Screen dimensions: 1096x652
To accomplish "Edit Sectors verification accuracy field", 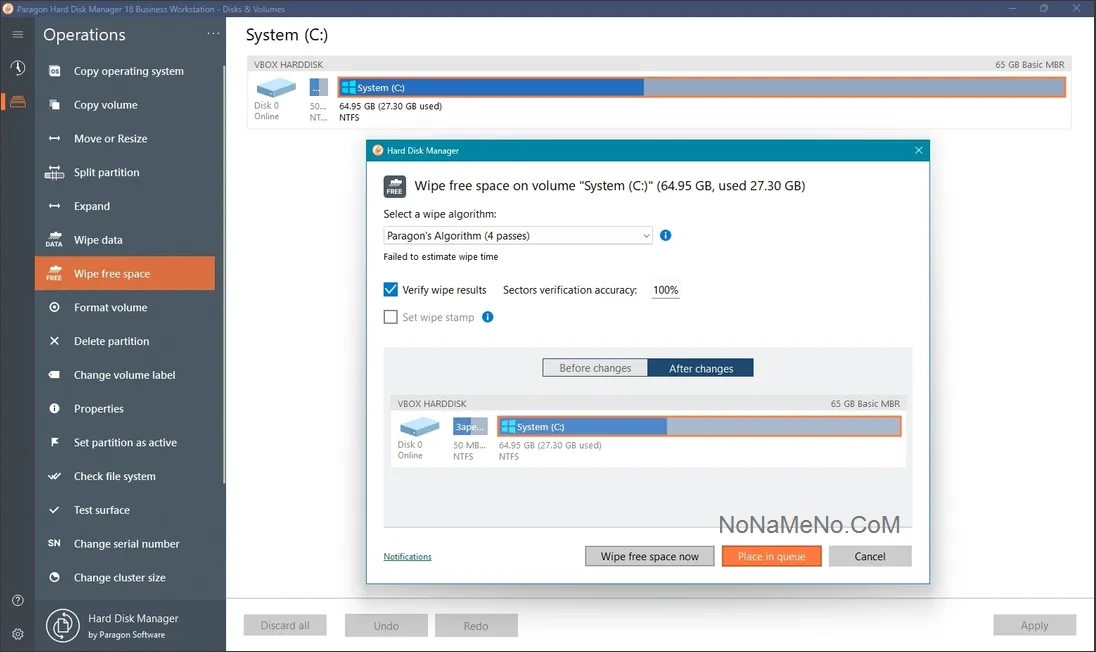I will pos(665,290).
